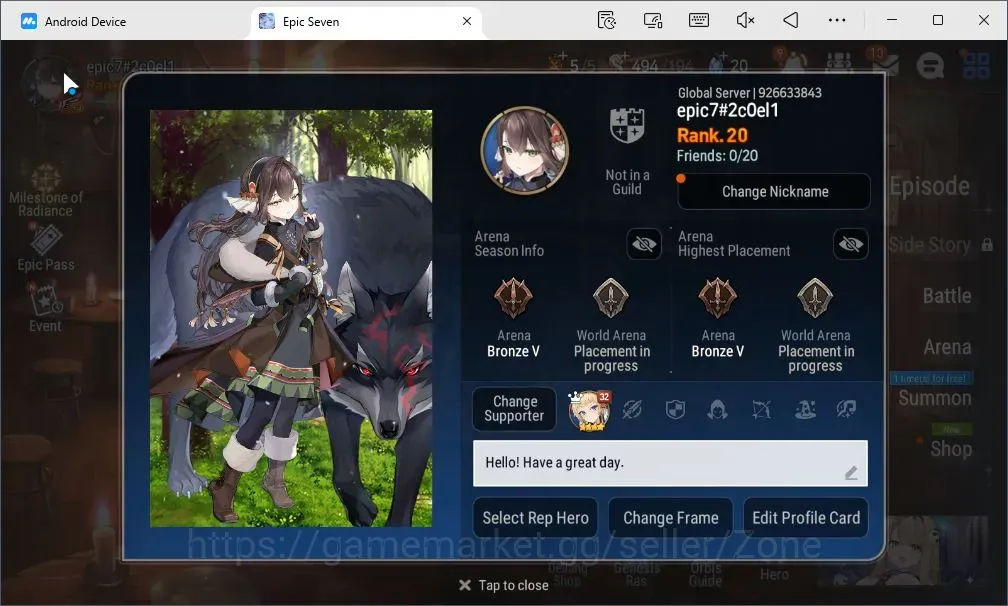Click the Season Info Arena Bronze V emblem
The width and height of the screenshot is (1008, 606).
(x=513, y=298)
